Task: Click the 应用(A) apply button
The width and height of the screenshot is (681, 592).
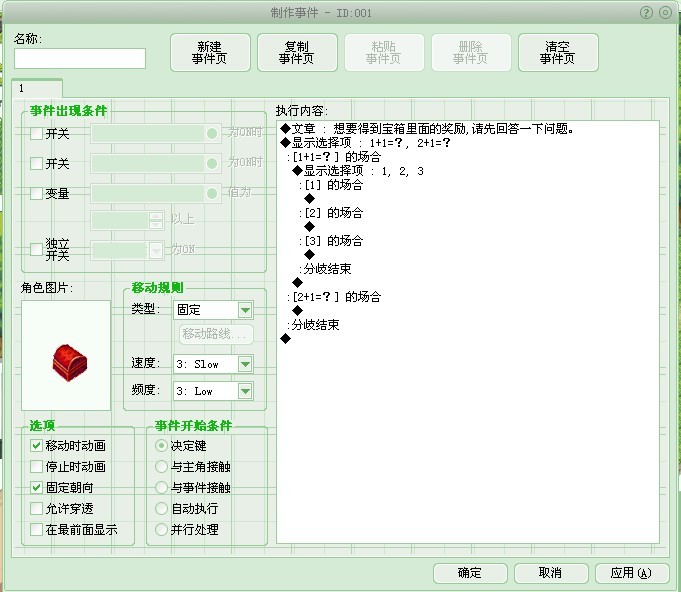Action: 632,573
